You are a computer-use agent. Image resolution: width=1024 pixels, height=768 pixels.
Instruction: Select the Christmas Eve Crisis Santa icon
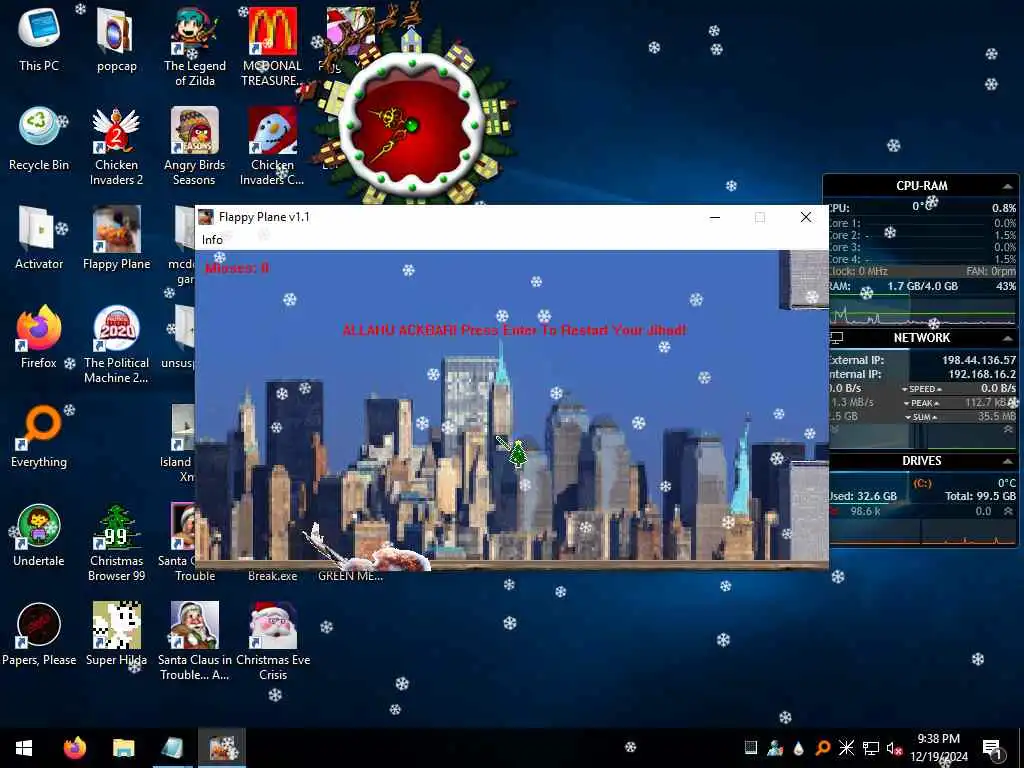tap(272, 641)
